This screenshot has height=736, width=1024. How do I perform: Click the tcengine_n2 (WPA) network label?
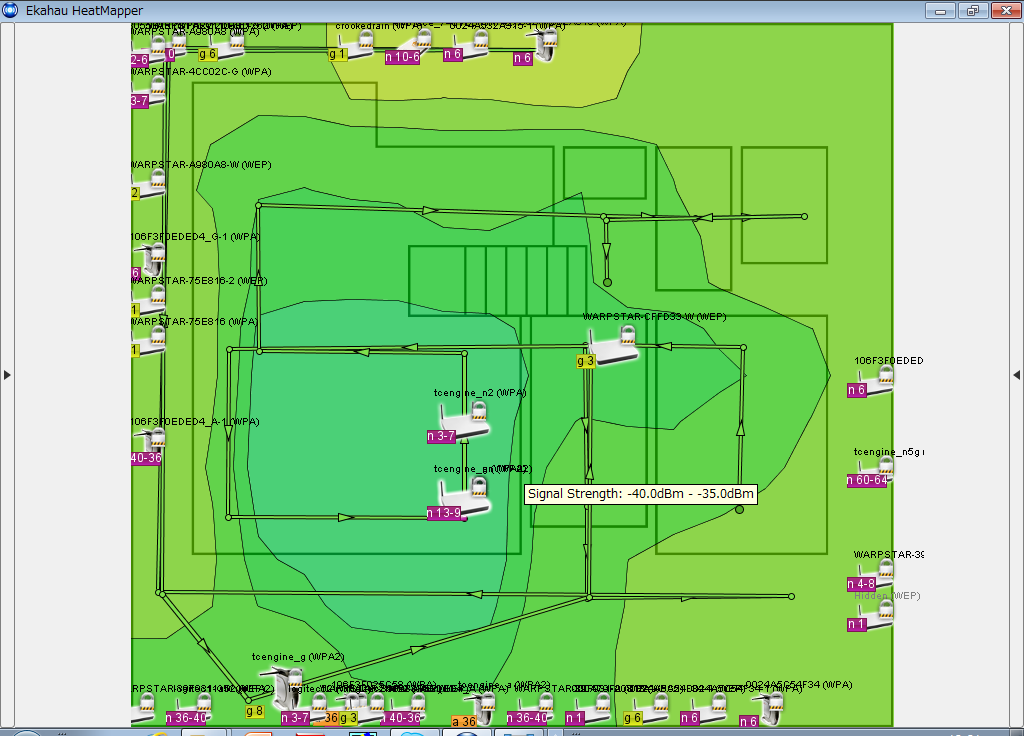coord(480,392)
